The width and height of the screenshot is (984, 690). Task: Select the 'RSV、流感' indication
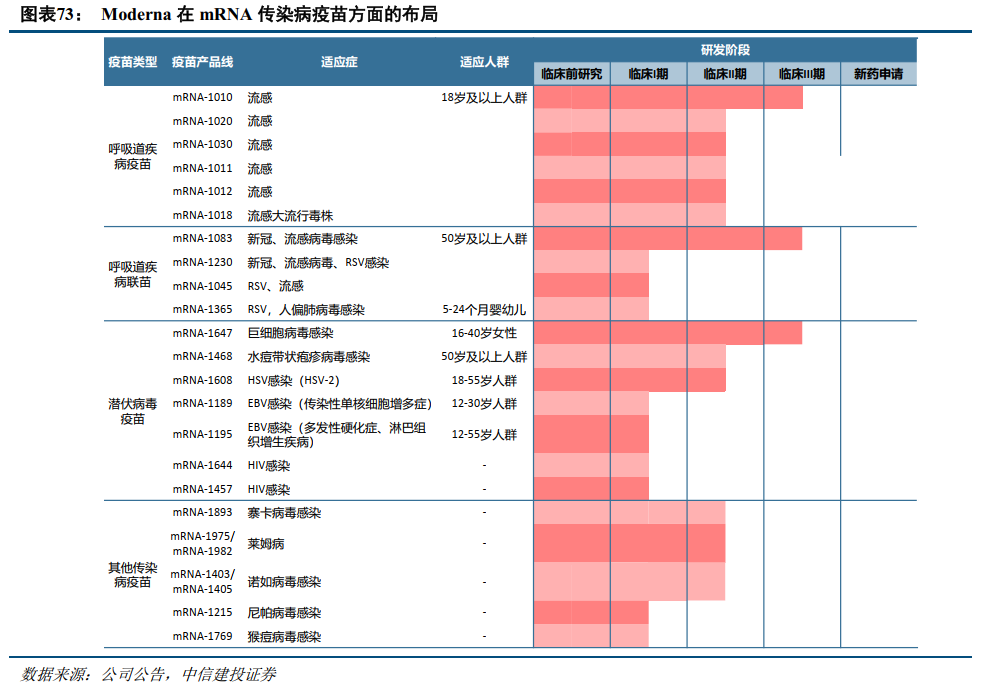click(x=275, y=286)
